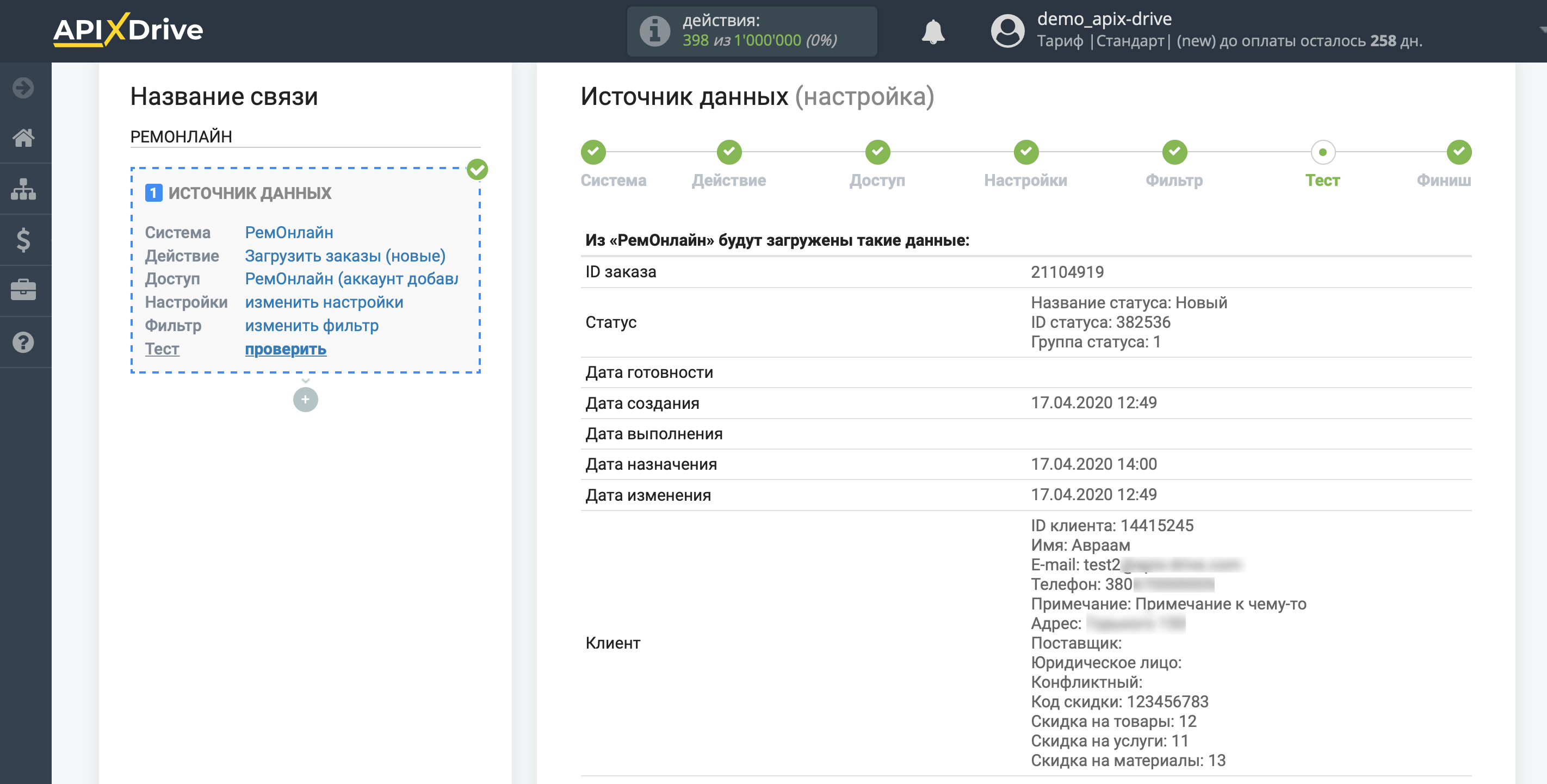This screenshot has height=784, width=1547.
Task: Click the tariff text Стандарт
Action: point(1130,41)
